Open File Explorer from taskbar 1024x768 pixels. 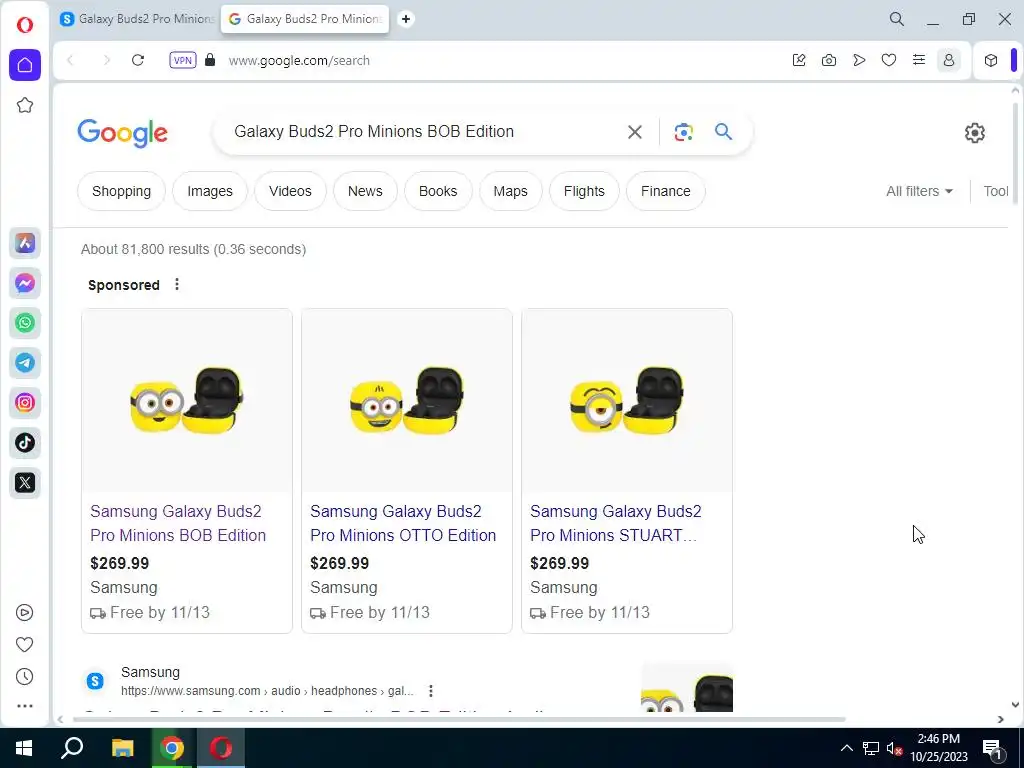[122, 748]
